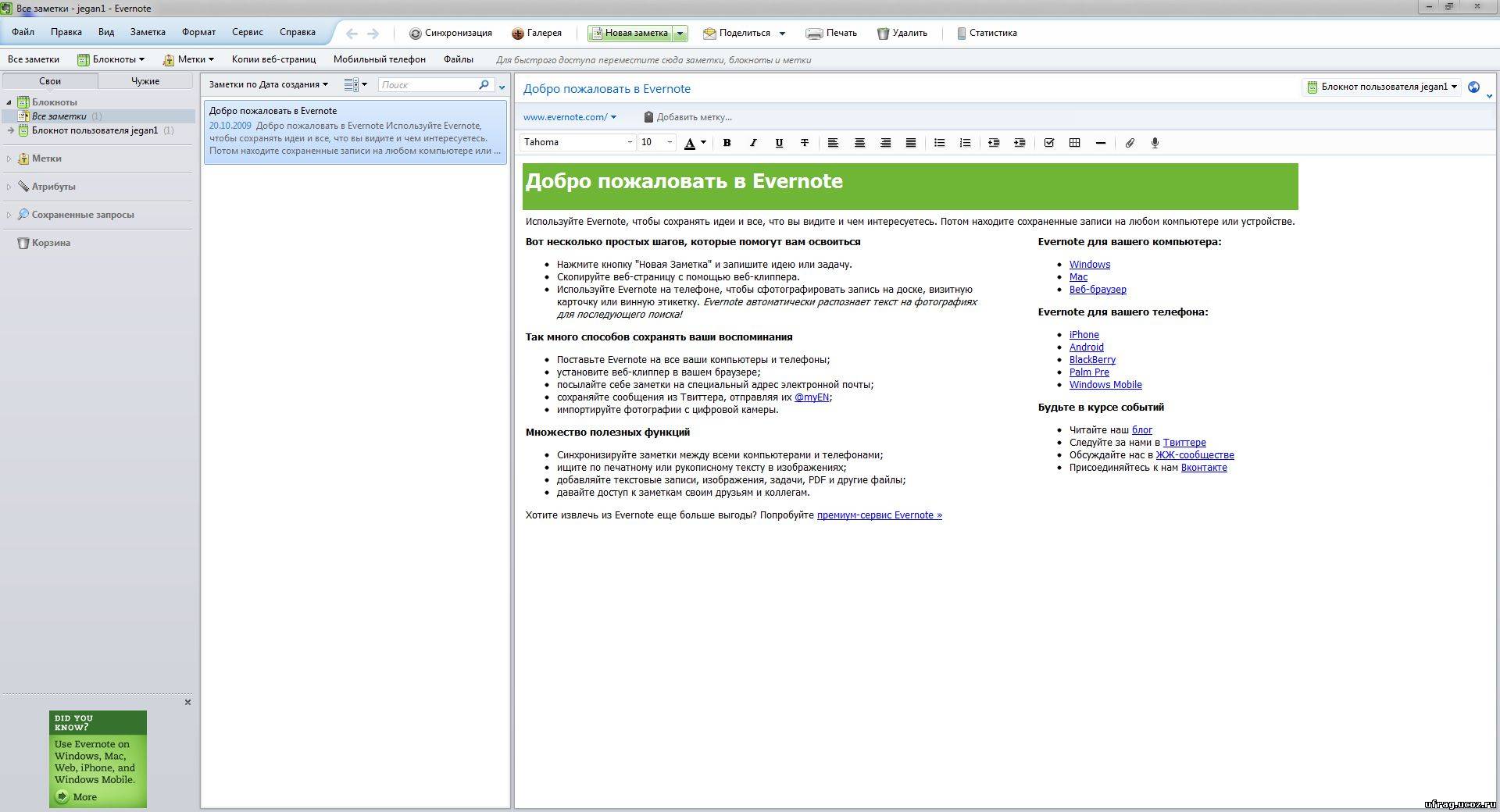Click the attach file paperclip icon
The height and width of the screenshot is (812, 1500).
coord(1129,143)
